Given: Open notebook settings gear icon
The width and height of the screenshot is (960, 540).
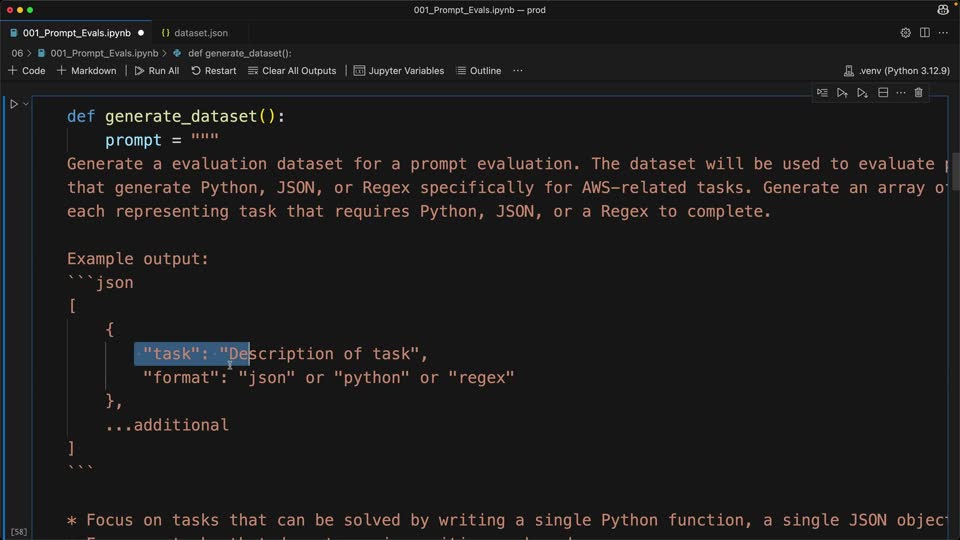Looking at the screenshot, I should pyautogui.click(x=906, y=33).
